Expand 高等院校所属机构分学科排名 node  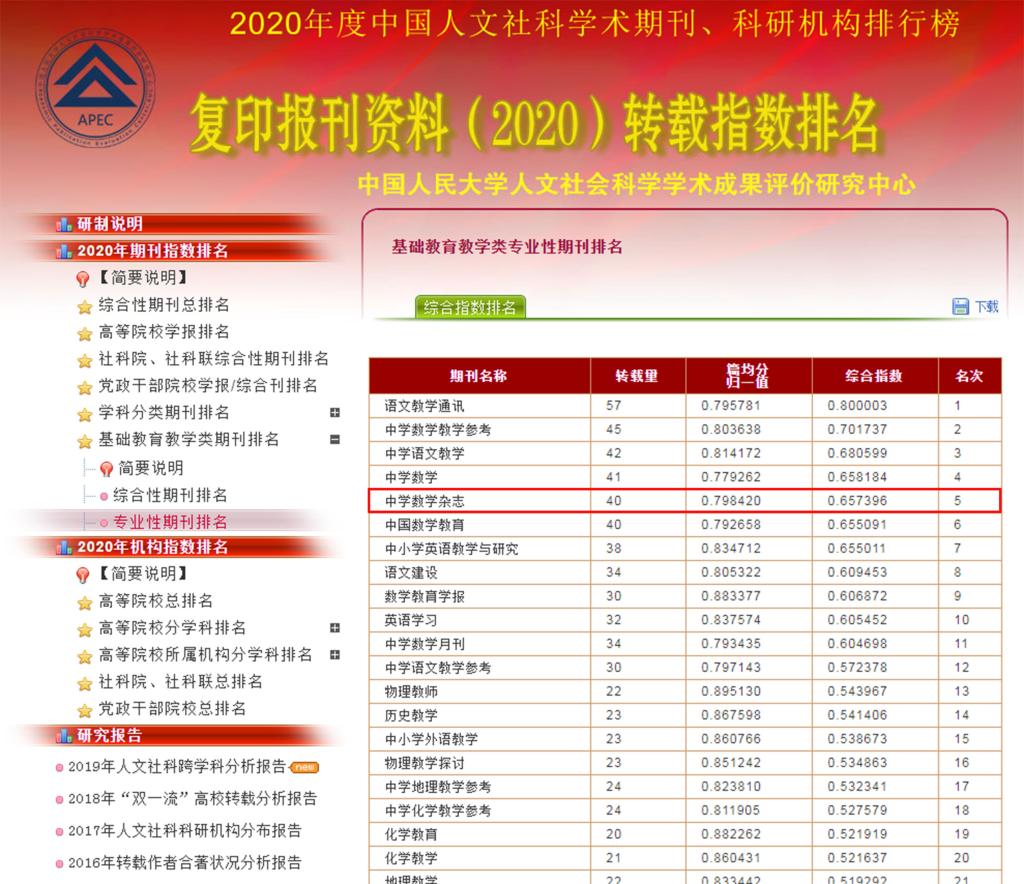335,655
